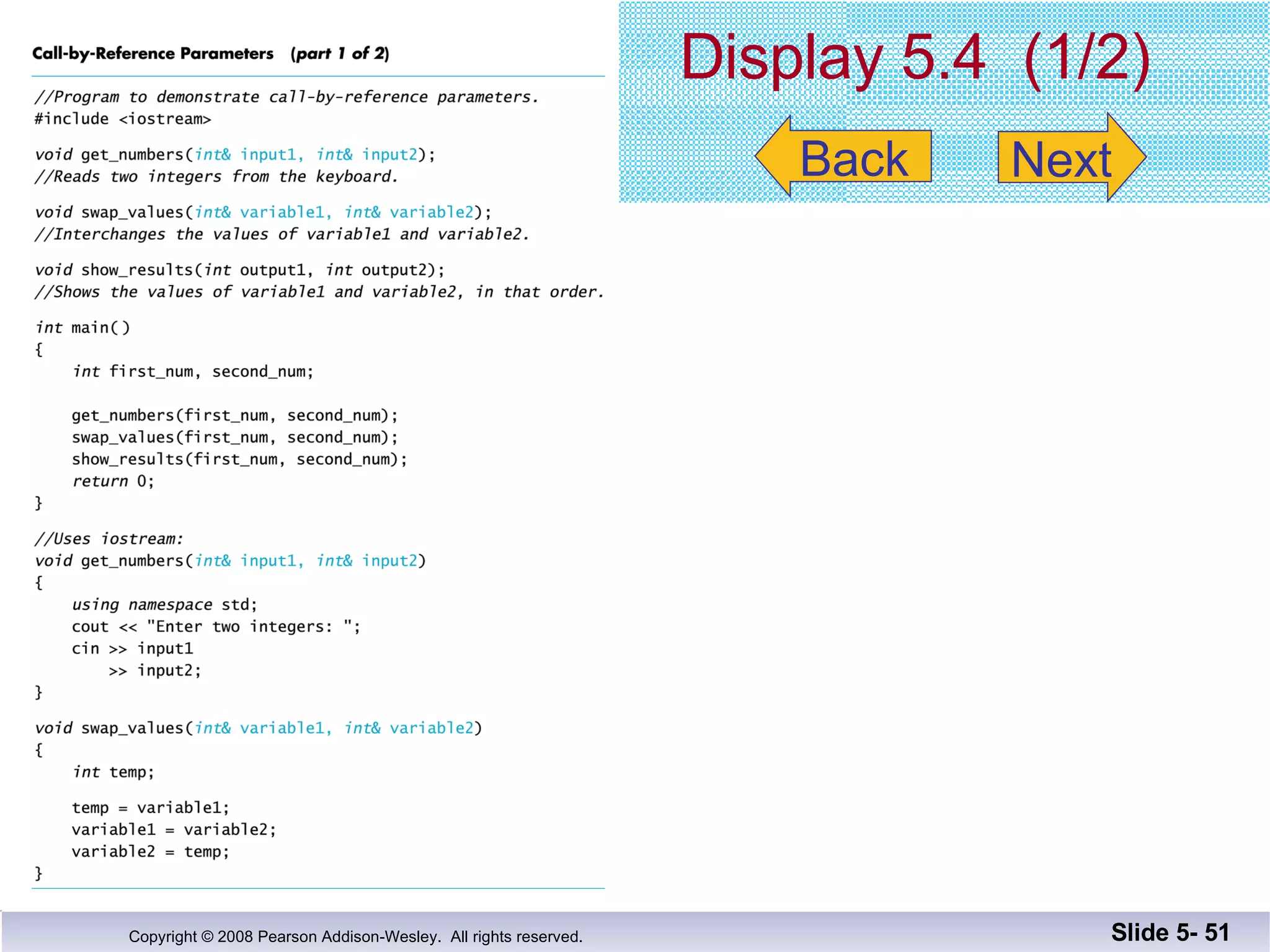This screenshot has width=1270, height=952.
Task: Click the 'temp = variable1;' statement
Action: [151, 808]
